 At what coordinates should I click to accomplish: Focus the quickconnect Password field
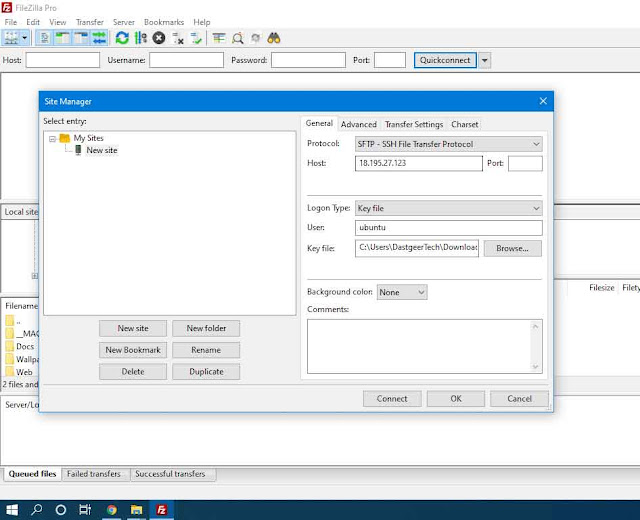(308, 60)
